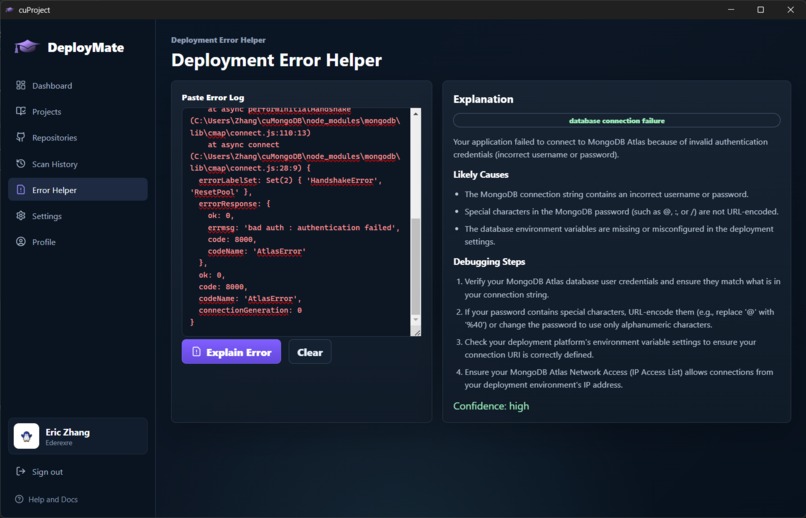Click the document icon inside the Explain Error button
Screen dimensions: 806x518
pos(196,352)
